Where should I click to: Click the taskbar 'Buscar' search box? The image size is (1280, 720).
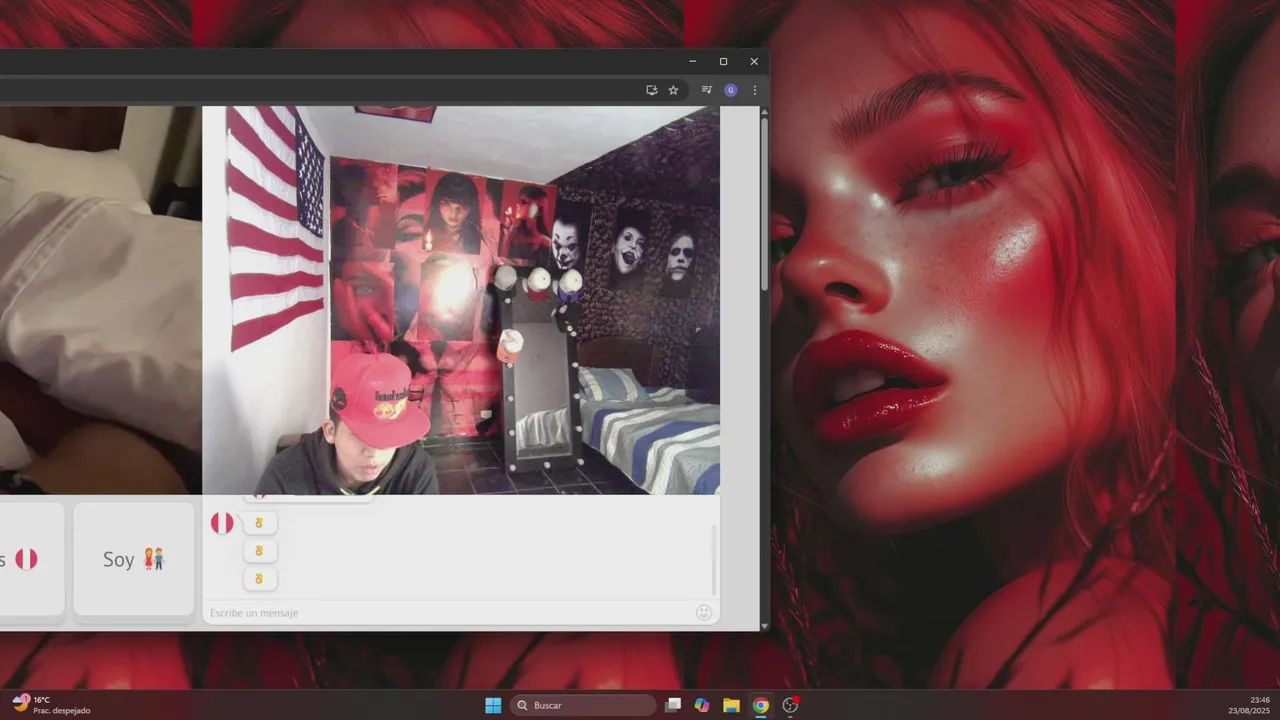[583, 705]
